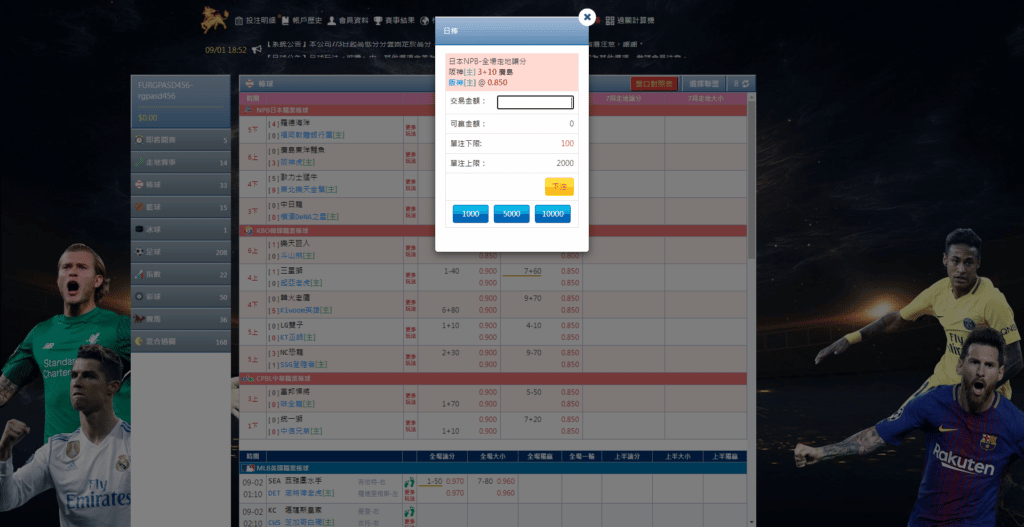
Task: Select 賽馬 horse racing category
Action: point(181,319)
